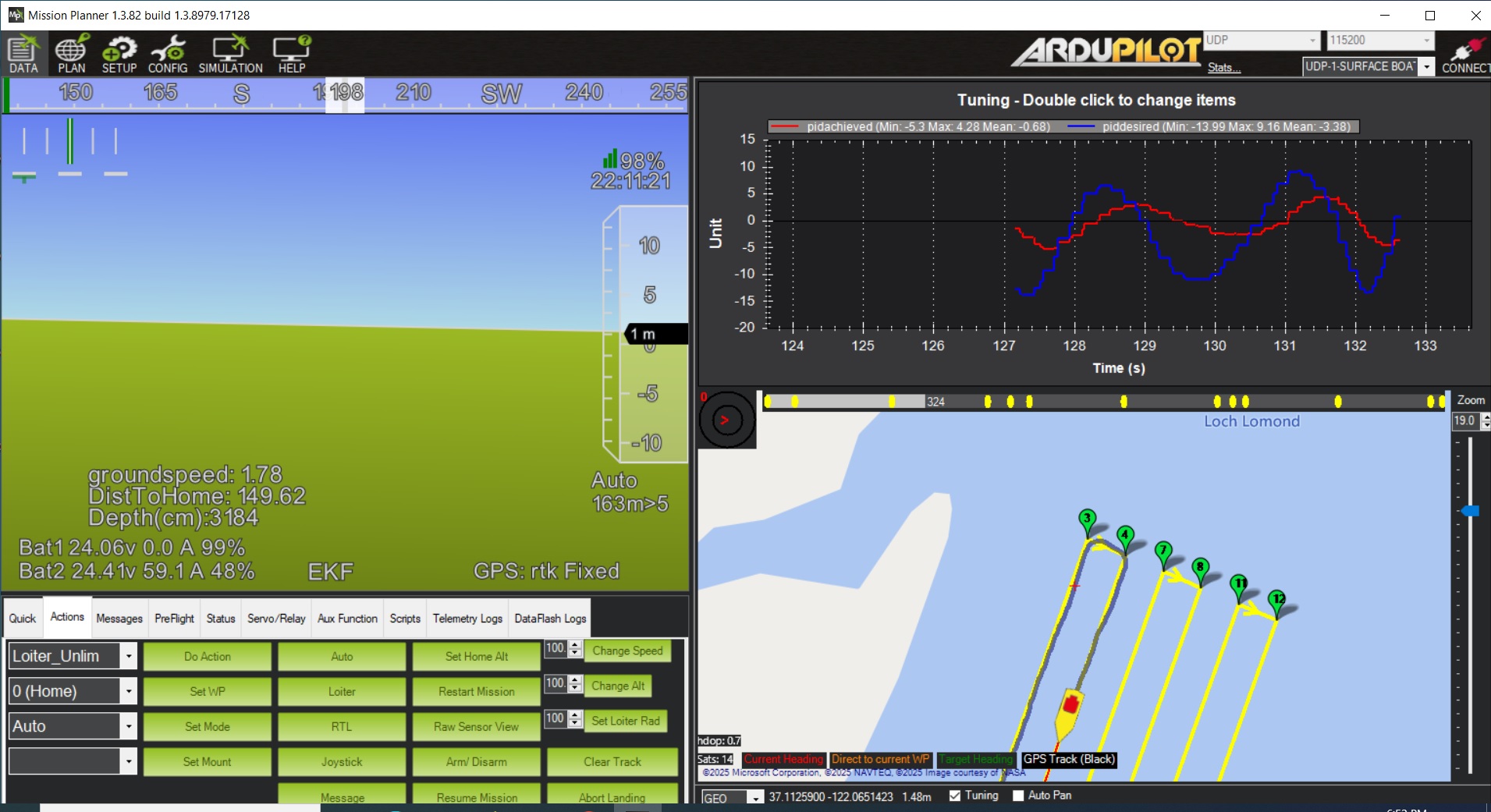Switch to the PreFlight tab
This screenshot has width=1491, height=812.
174,619
